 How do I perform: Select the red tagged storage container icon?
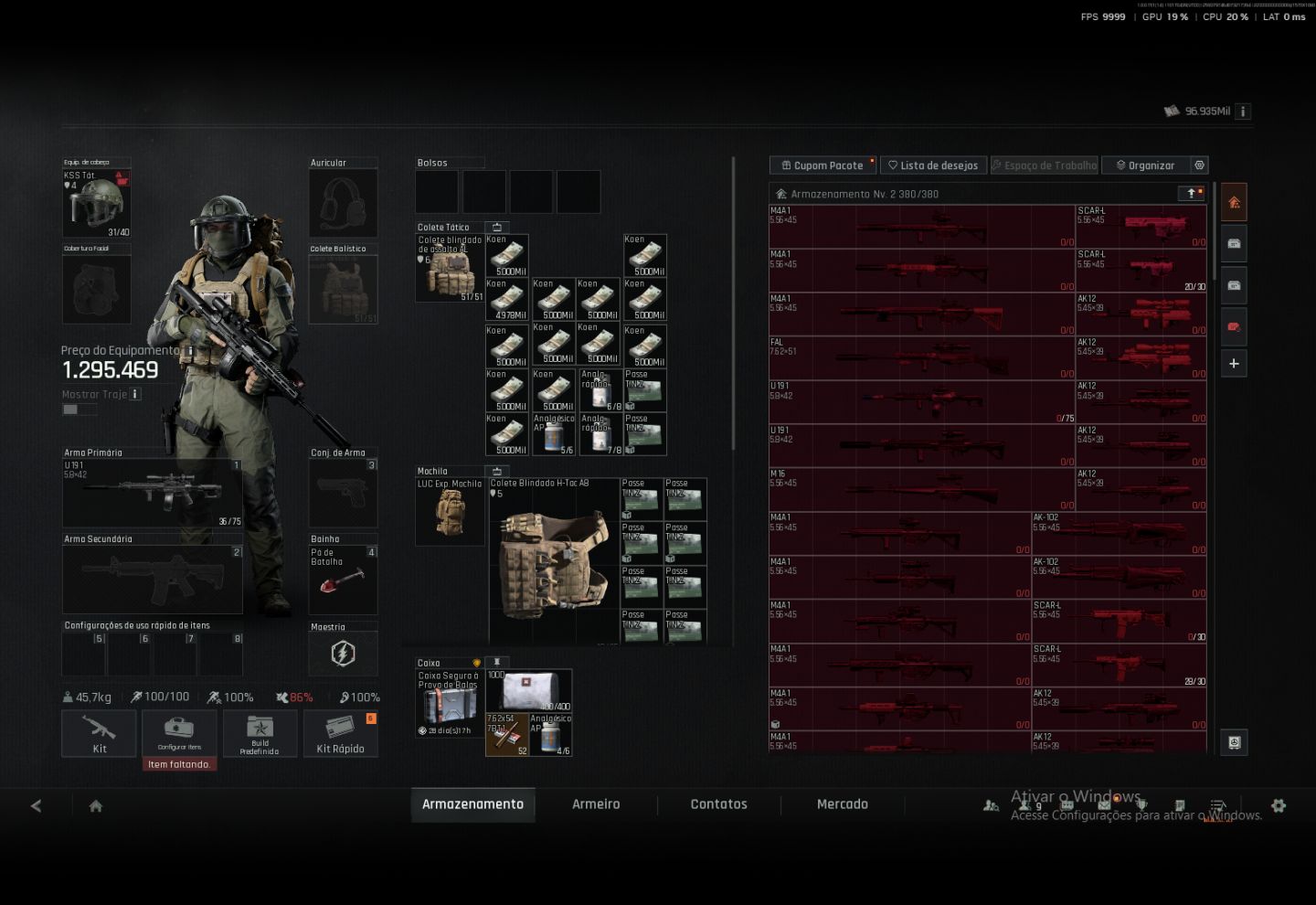(1234, 326)
